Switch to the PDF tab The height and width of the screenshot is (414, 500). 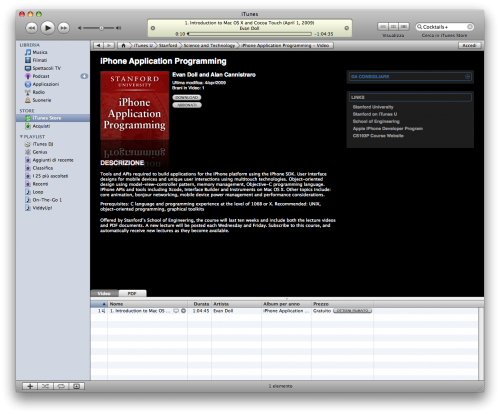132,293
